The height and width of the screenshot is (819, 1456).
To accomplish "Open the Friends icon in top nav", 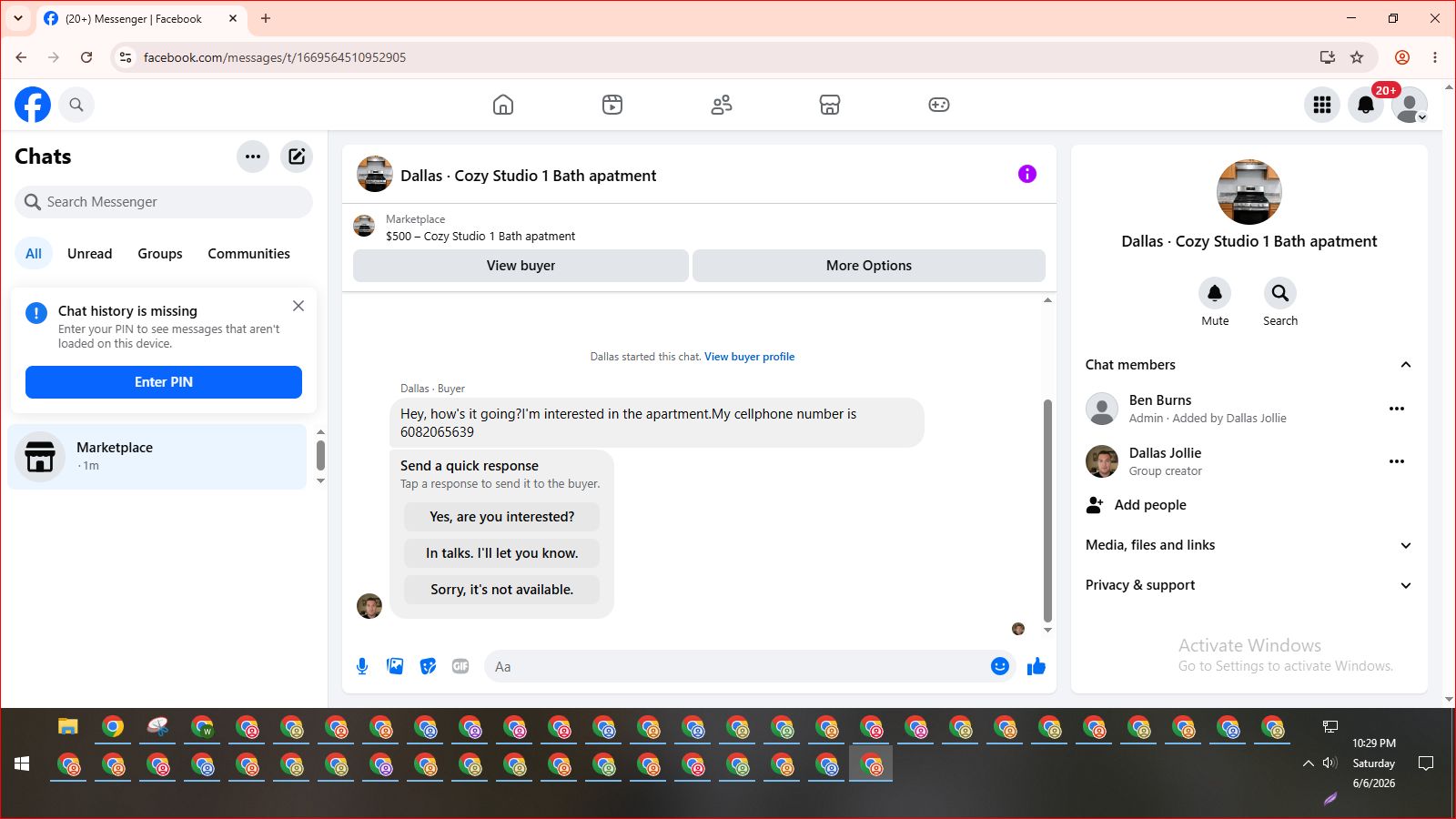I will (x=722, y=105).
